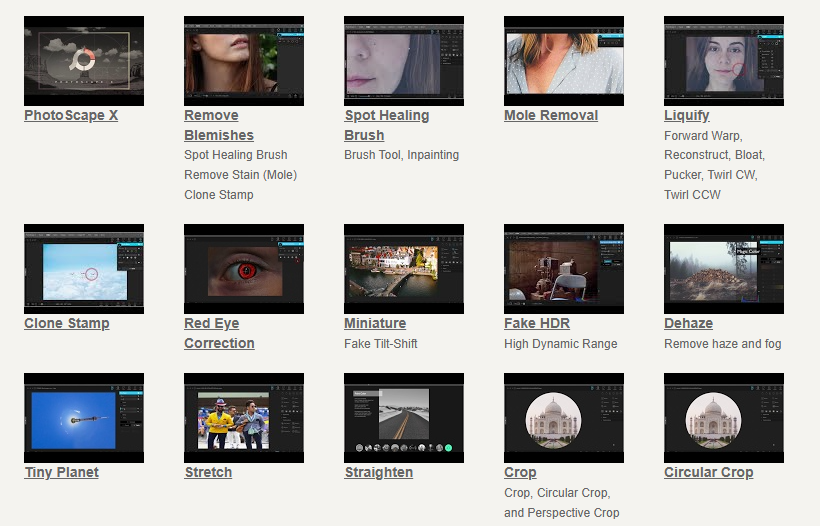
Task: Follow the Crop text link
Action: (520, 473)
